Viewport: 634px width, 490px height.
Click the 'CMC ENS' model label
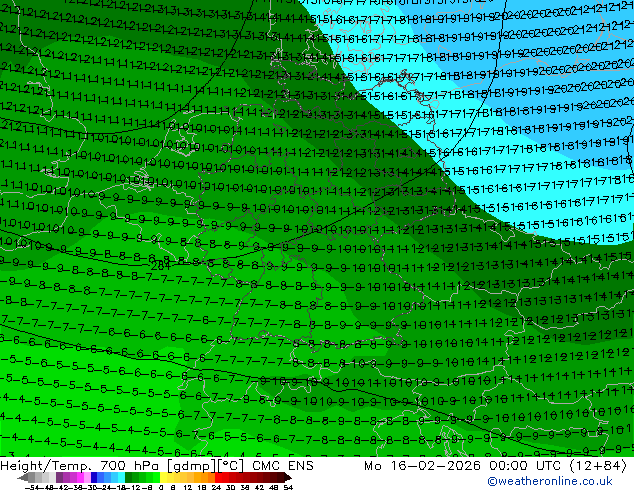(x=283, y=466)
